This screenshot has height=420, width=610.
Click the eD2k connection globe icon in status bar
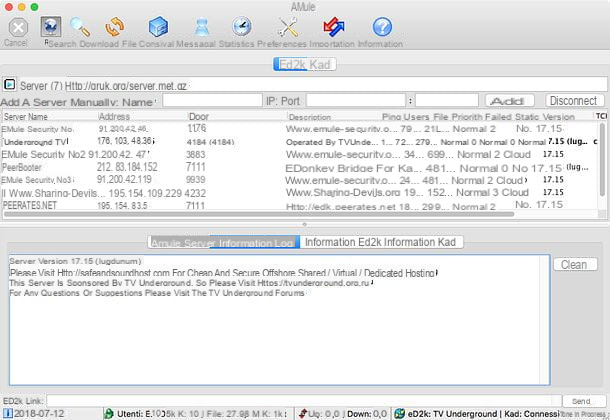(400, 414)
